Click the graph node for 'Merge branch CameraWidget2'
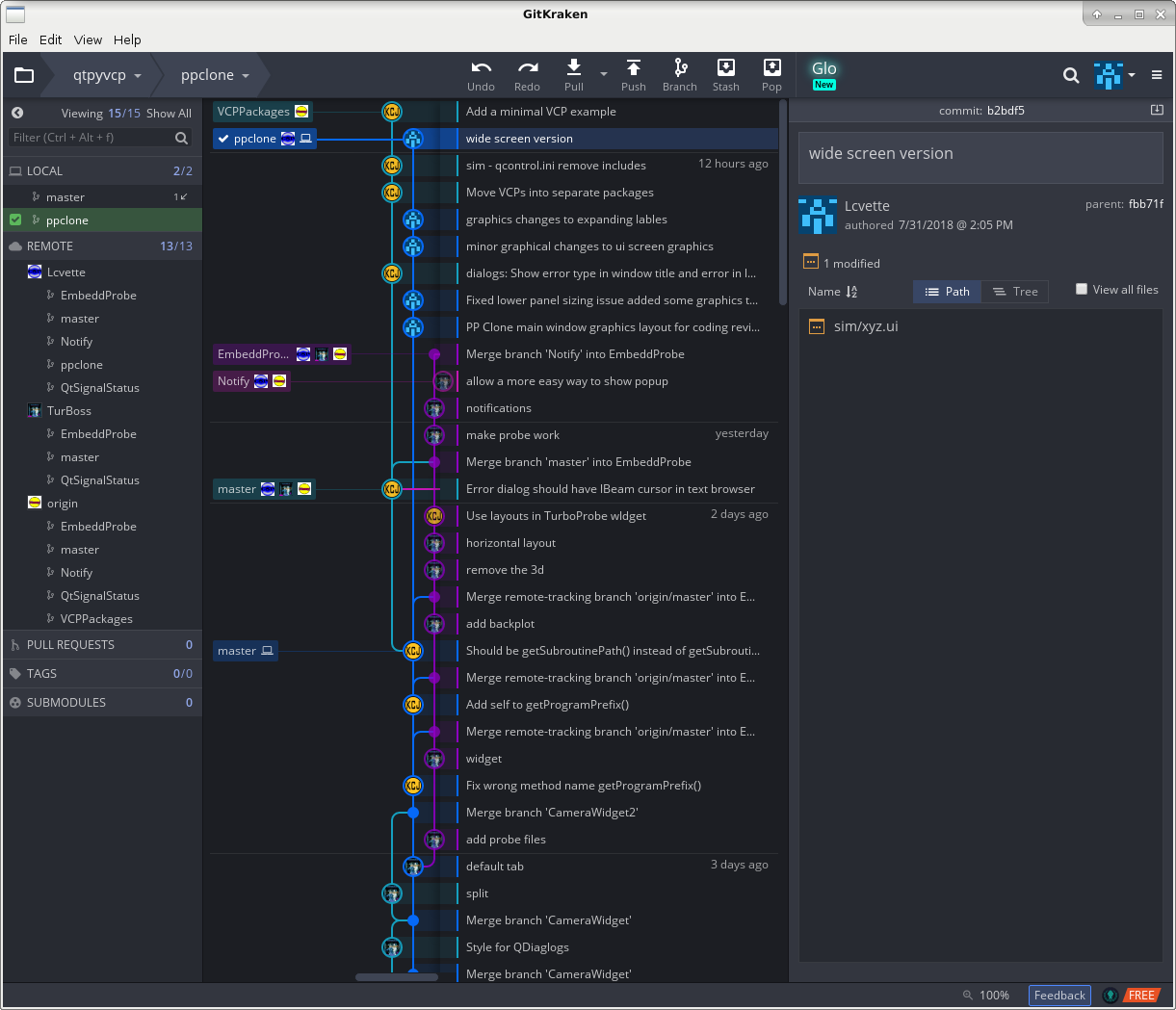Screen dimensions: 1176x1010 (x=413, y=813)
